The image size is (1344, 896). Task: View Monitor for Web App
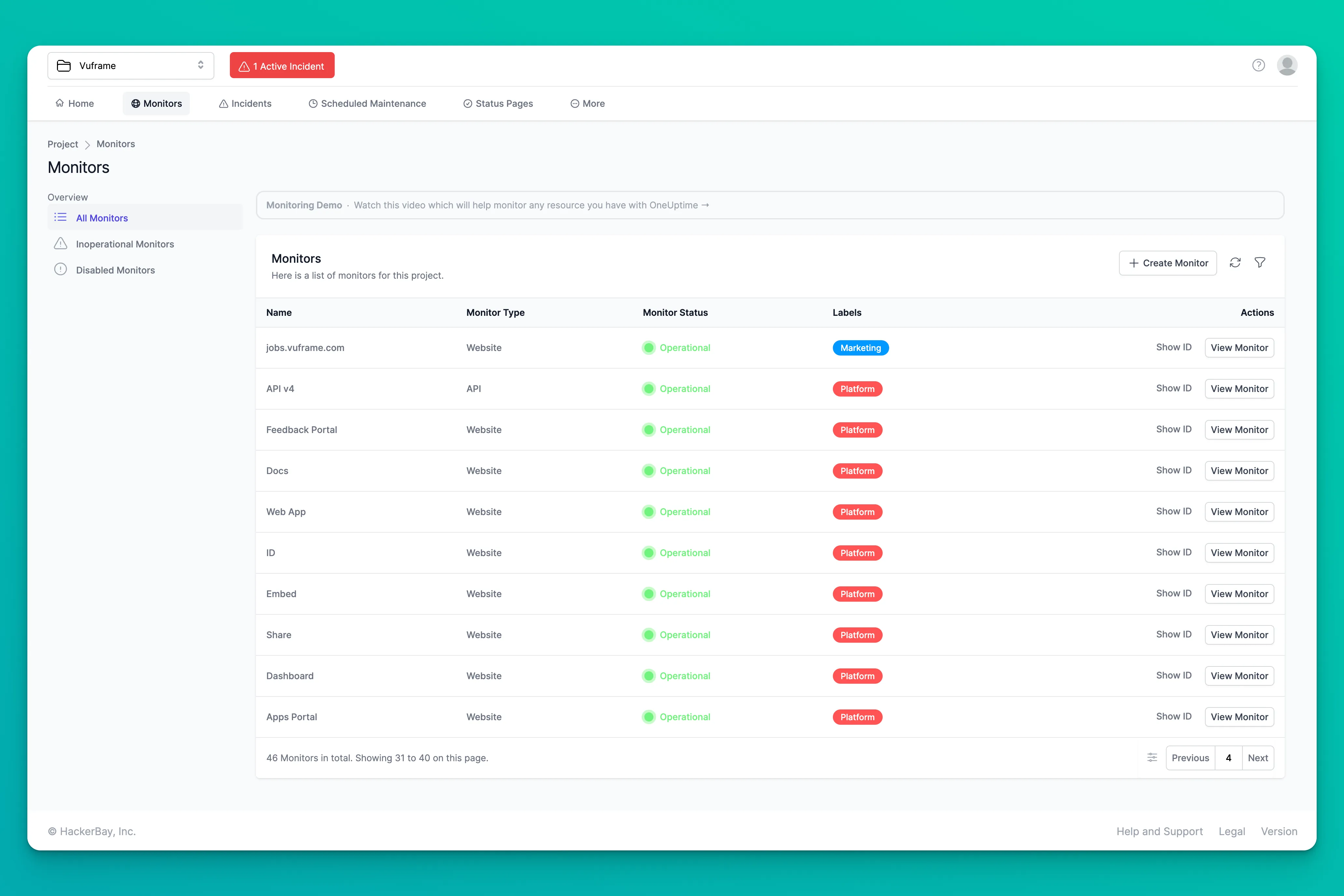click(x=1239, y=511)
